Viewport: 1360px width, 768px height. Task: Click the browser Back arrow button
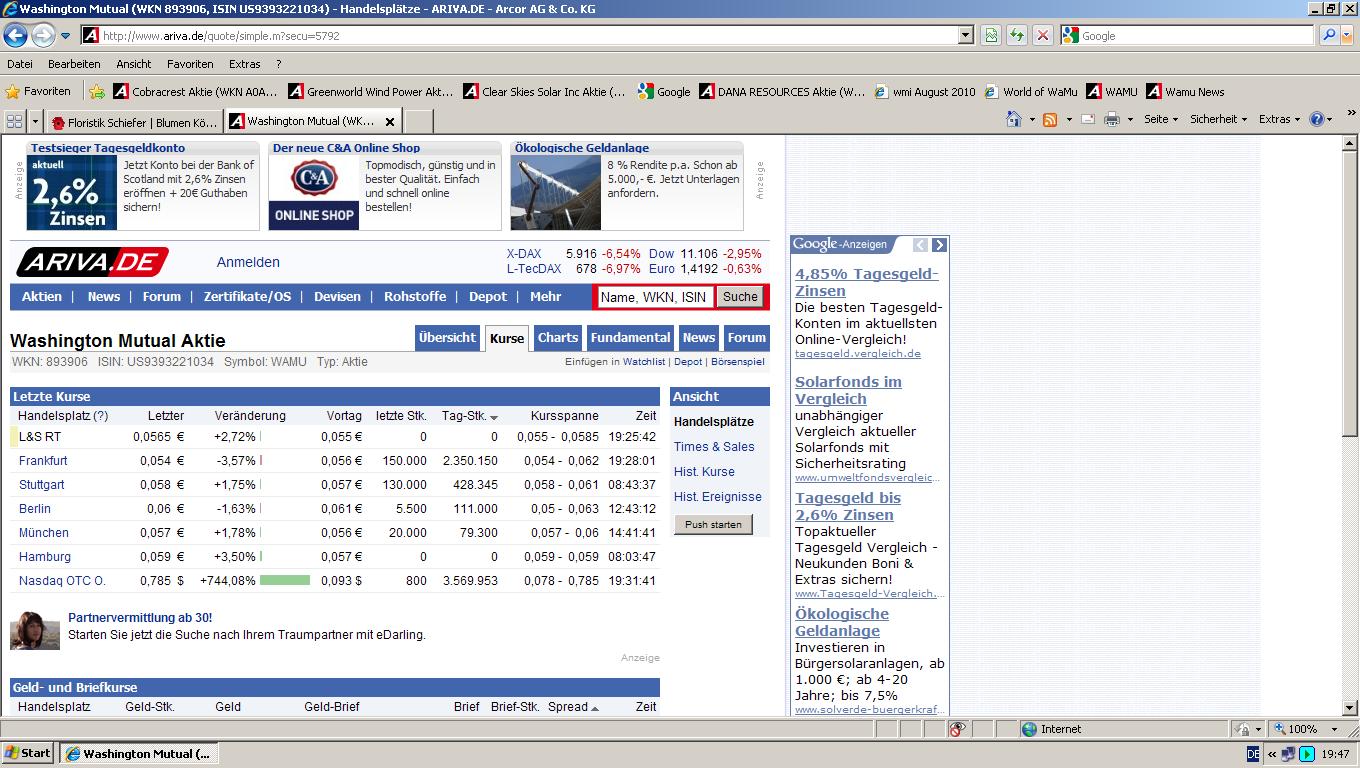pos(15,36)
